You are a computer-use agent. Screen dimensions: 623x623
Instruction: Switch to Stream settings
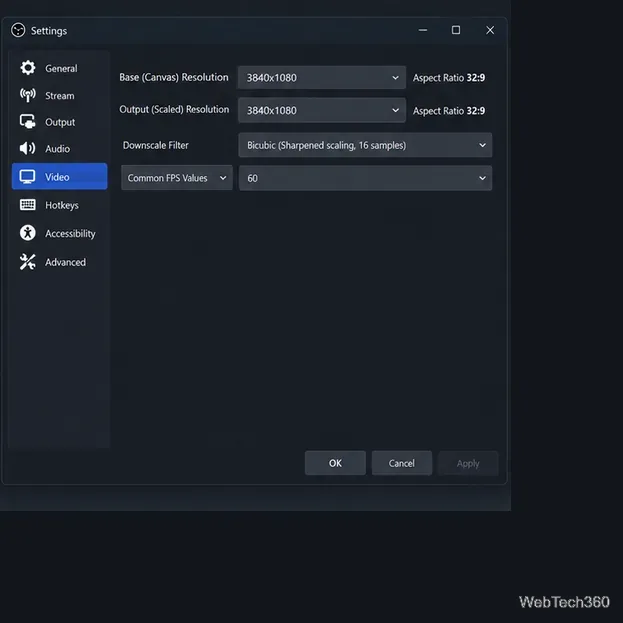coord(60,95)
